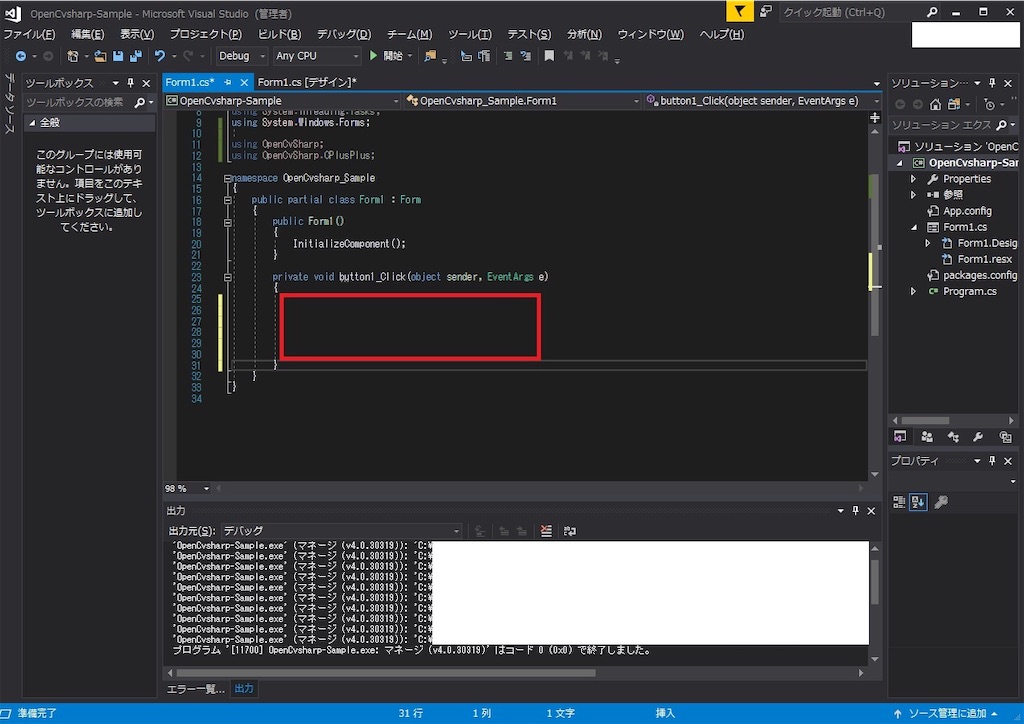
Task: Click ソース管理に追加 in the status bar
Action: pyautogui.click(x=947, y=714)
